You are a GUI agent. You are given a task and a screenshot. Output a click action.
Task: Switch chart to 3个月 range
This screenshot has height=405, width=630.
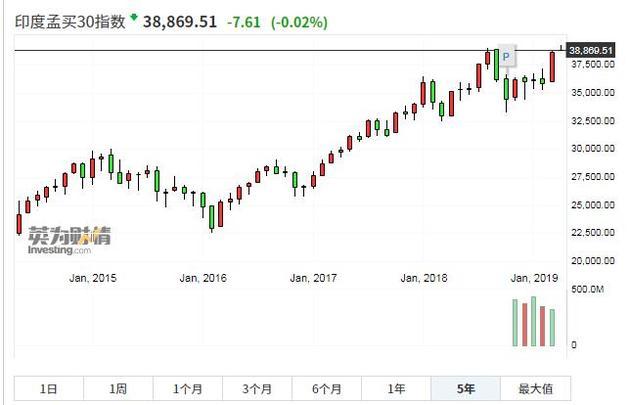click(257, 389)
